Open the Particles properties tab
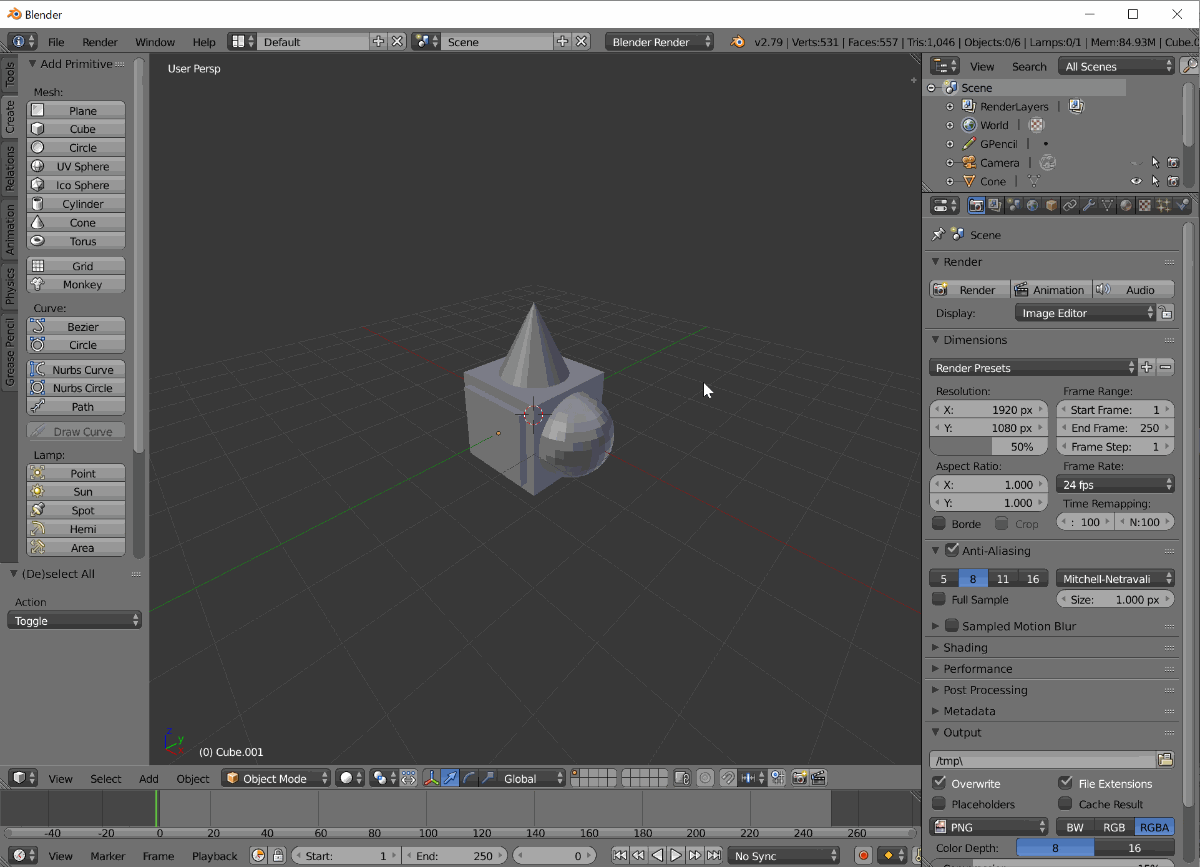The height and width of the screenshot is (867, 1200). click(1164, 205)
